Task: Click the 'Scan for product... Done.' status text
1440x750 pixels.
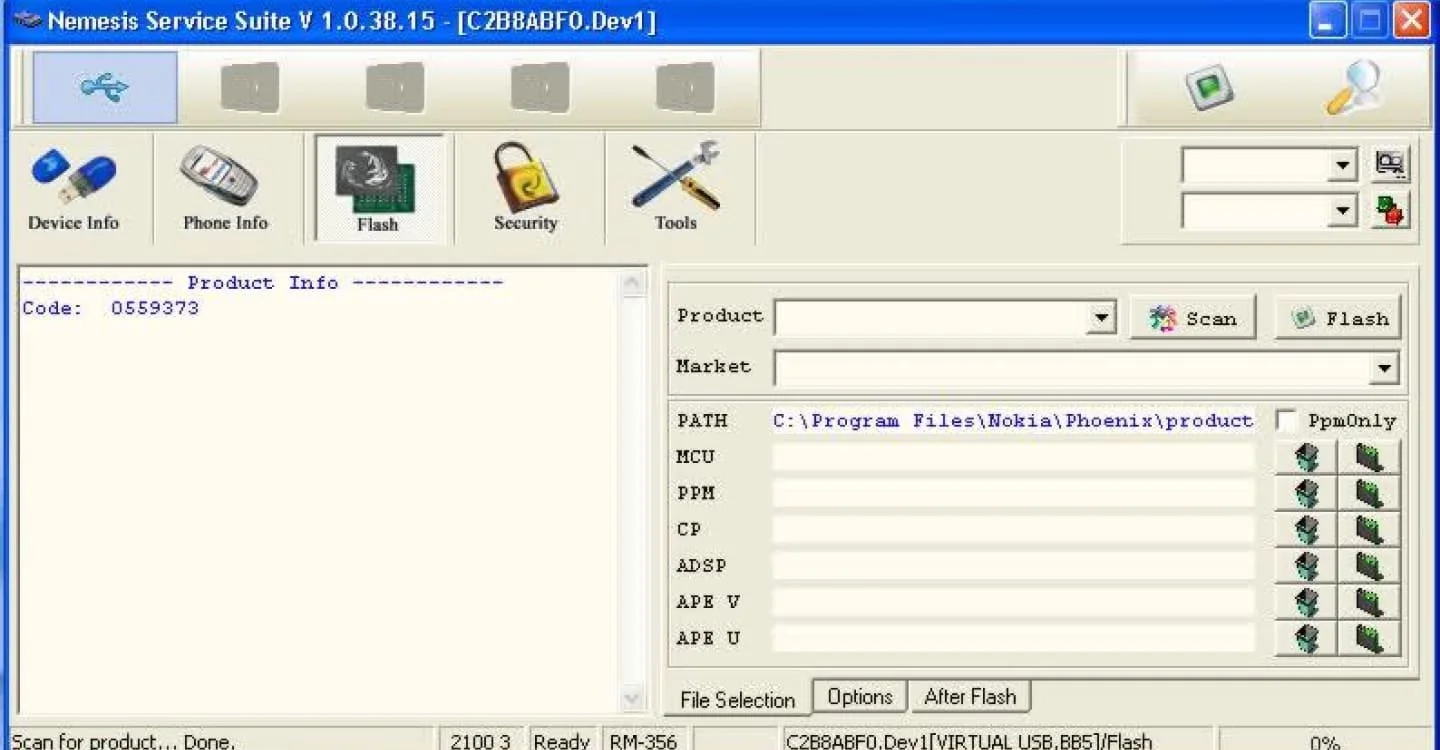Action: pos(124,741)
